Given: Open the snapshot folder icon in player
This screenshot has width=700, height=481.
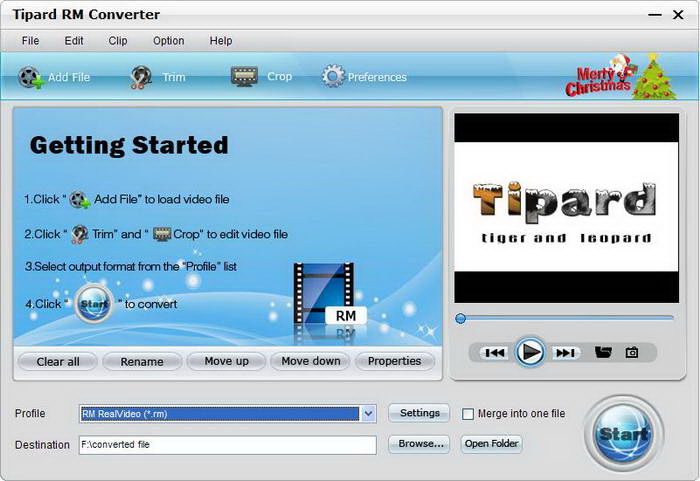Looking at the screenshot, I should point(603,352).
